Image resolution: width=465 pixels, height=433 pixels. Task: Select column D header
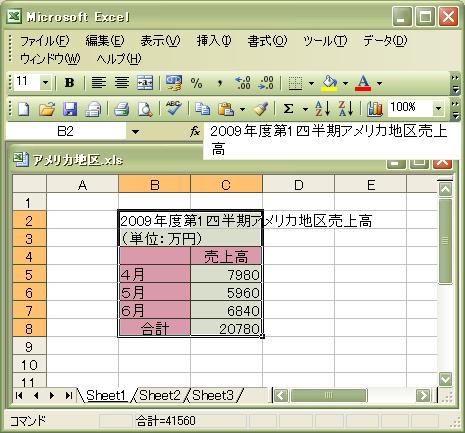[298, 184]
